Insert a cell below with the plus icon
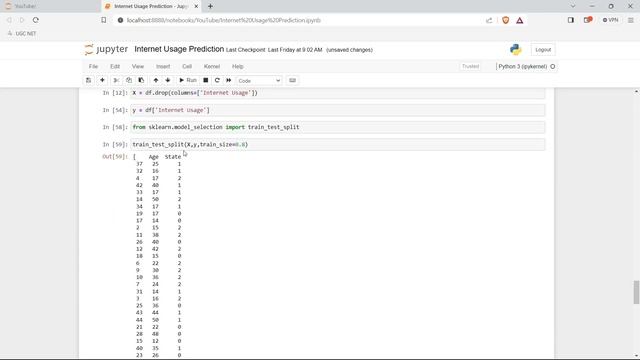 coord(102,80)
